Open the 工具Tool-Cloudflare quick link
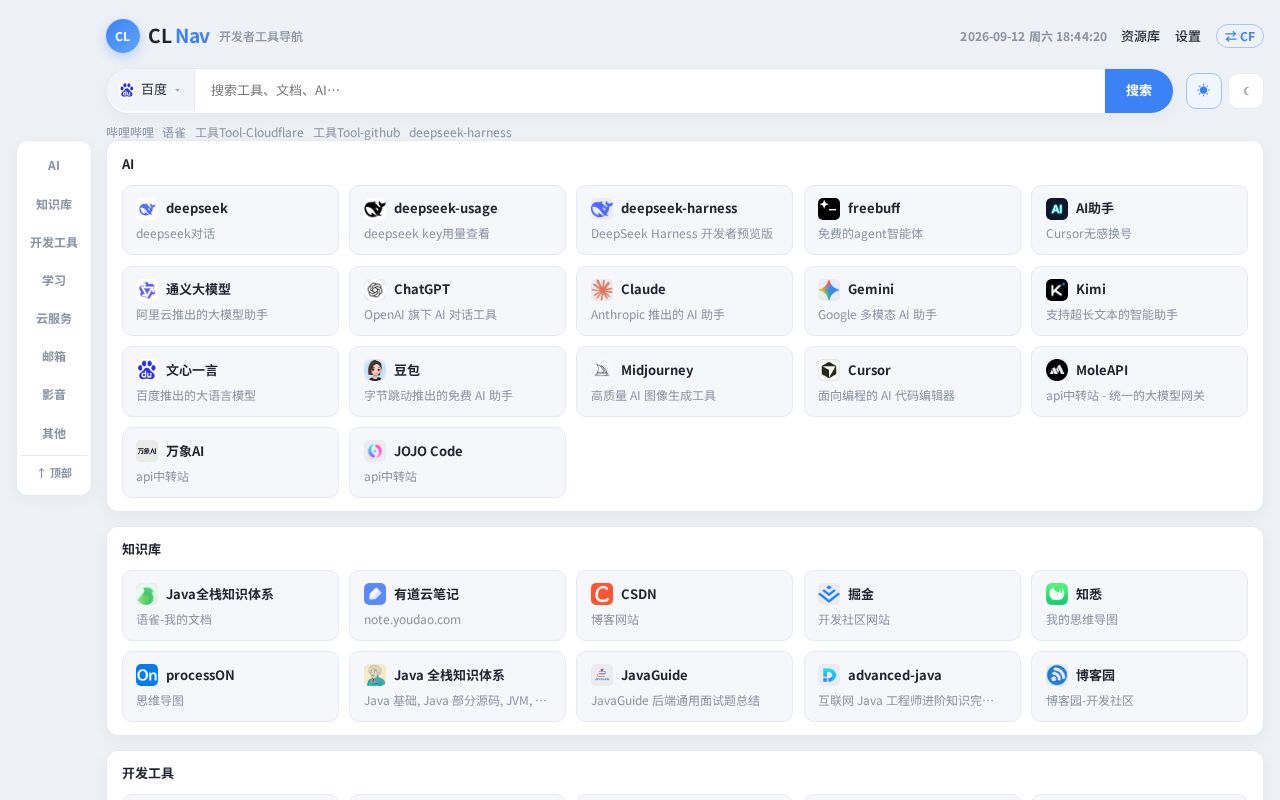Screen dimensions: 1280x800 tap(249, 133)
